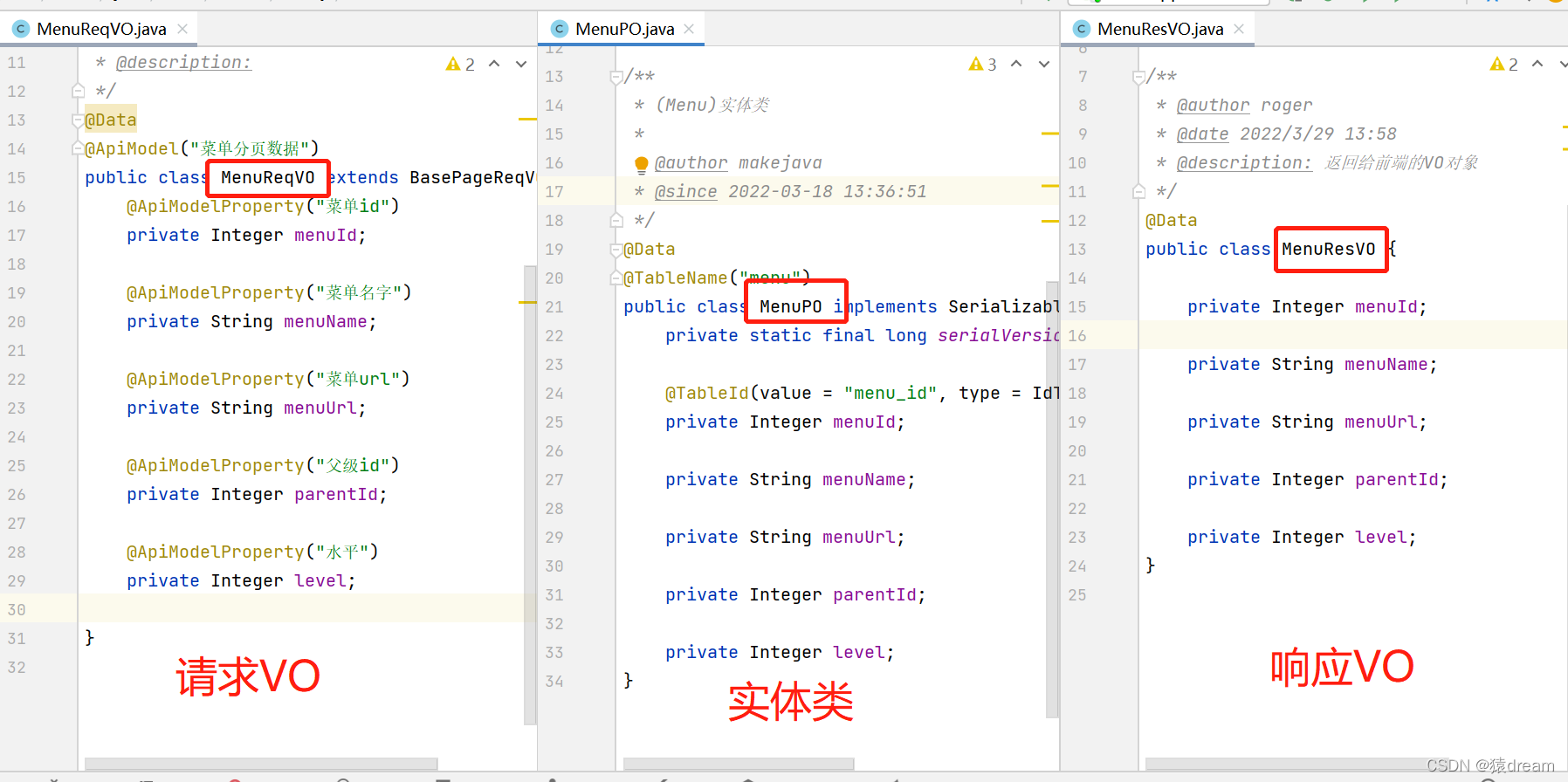This screenshot has height=782, width=1568.
Task: Collapse comment end fold at MenuReqVO line 12
Action: (x=78, y=90)
